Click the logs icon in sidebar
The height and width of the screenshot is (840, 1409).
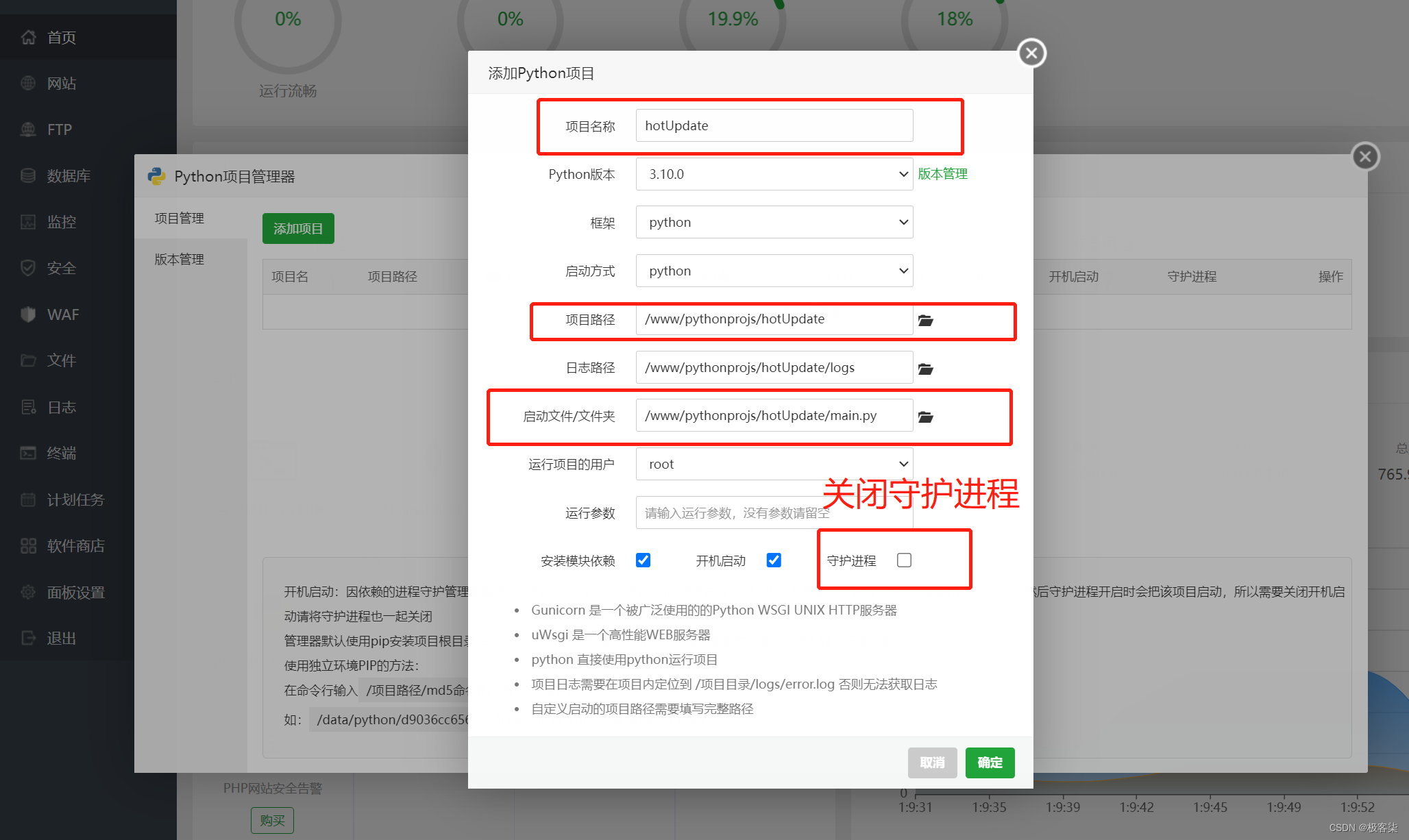28,407
